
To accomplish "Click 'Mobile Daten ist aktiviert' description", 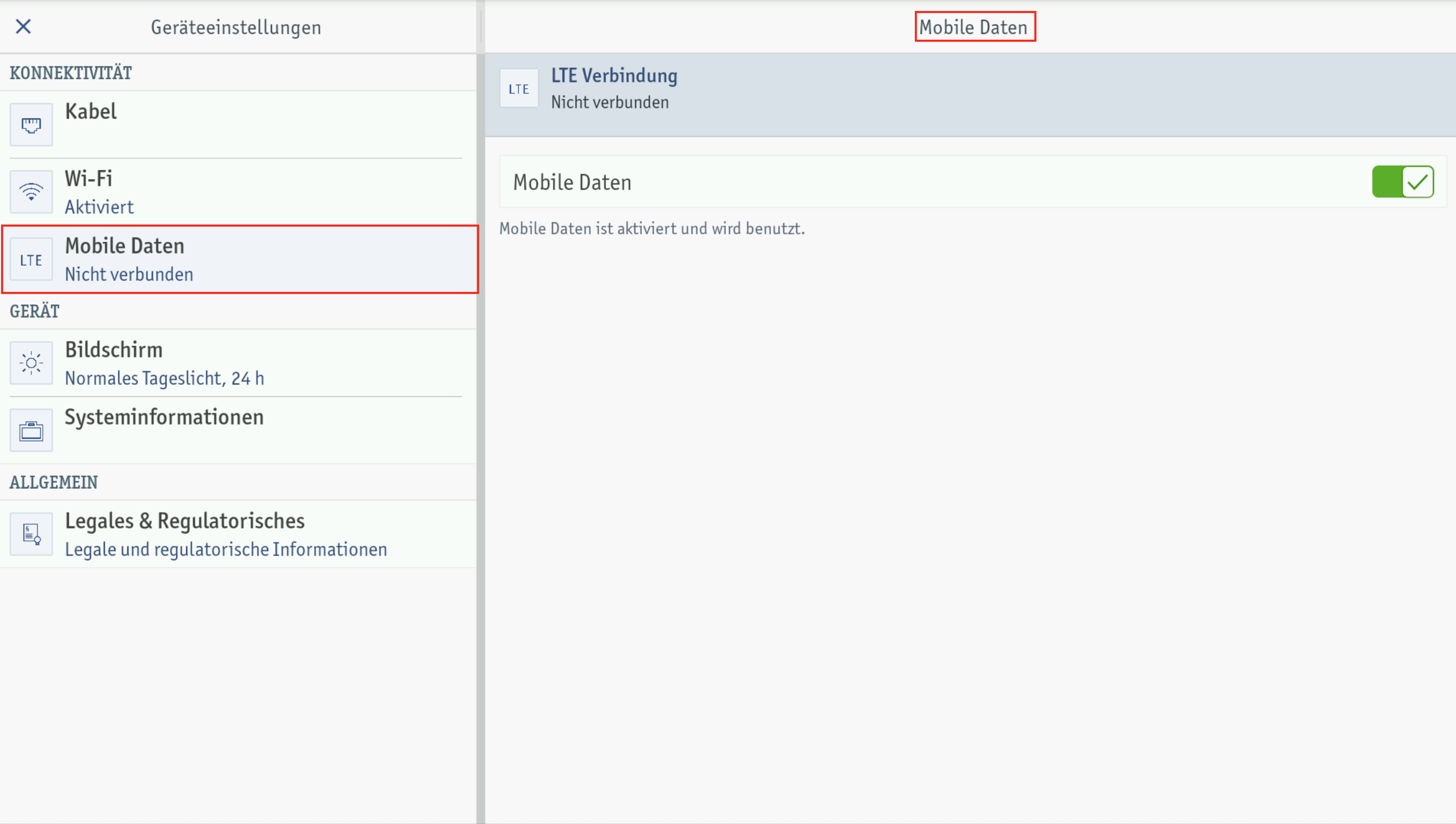I will (652, 229).
